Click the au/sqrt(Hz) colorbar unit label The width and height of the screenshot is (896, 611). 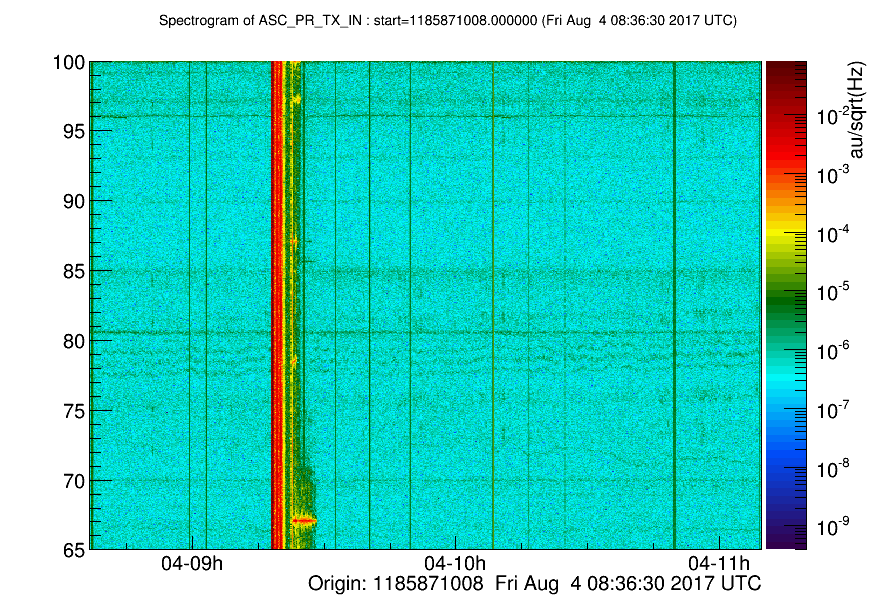coord(857,110)
